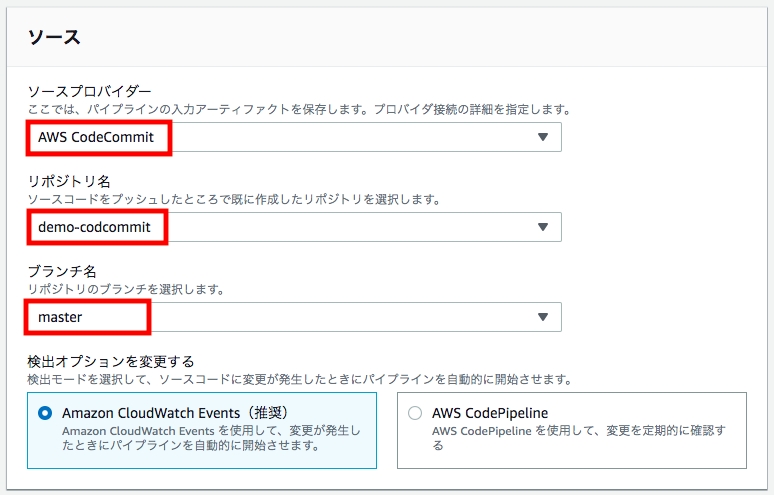This screenshot has width=774, height=495.
Task: Open the ソースプロバイダー dropdown showing AWS CodeCommit
Action: click(295, 137)
